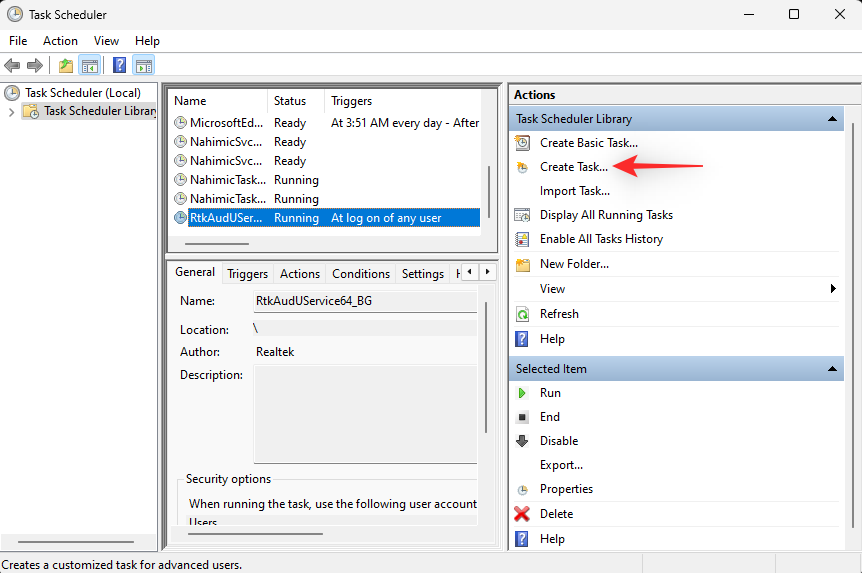Click the Up One Level folder icon

65,65
